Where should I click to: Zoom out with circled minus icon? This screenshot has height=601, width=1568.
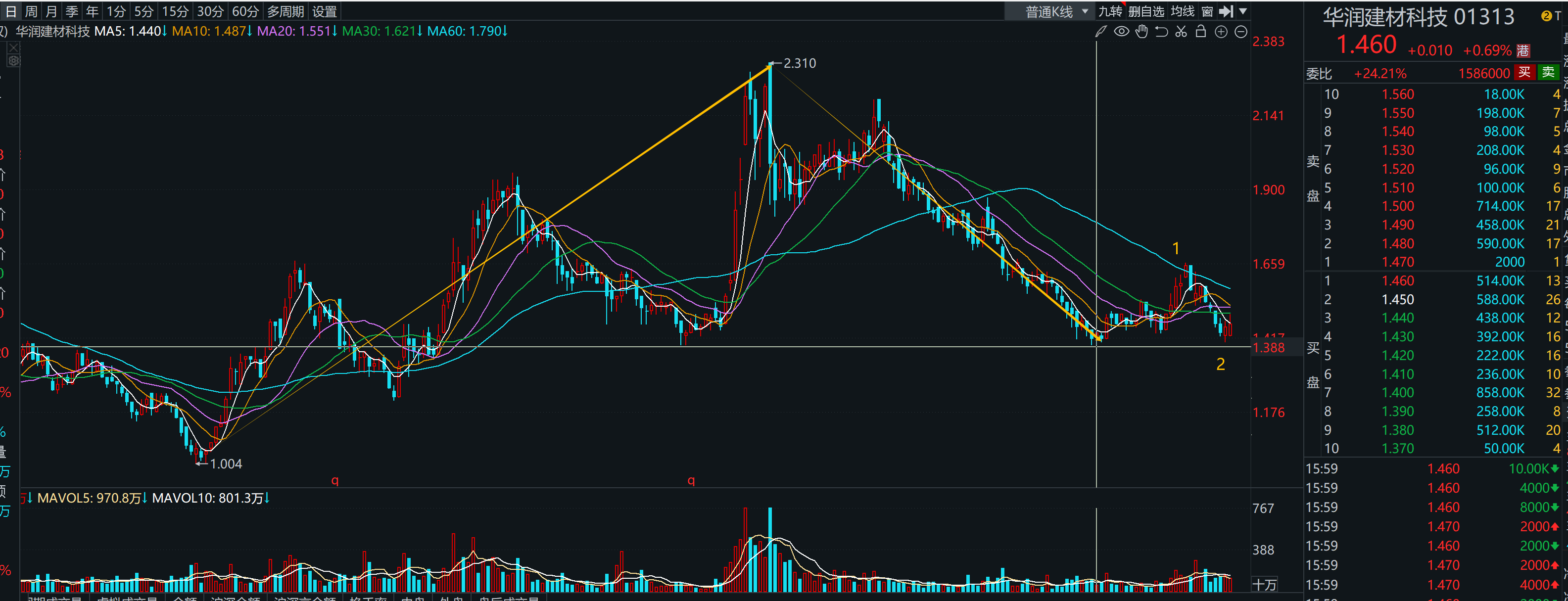1241,32
